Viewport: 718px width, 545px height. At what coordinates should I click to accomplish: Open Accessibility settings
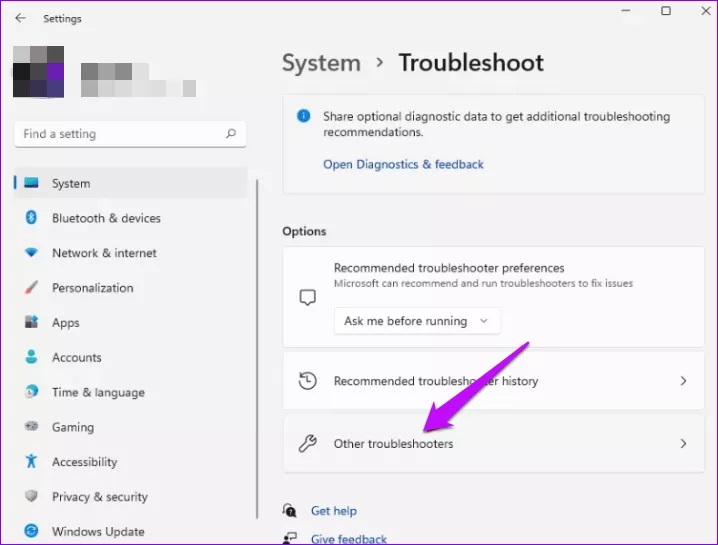coord(131,462)
